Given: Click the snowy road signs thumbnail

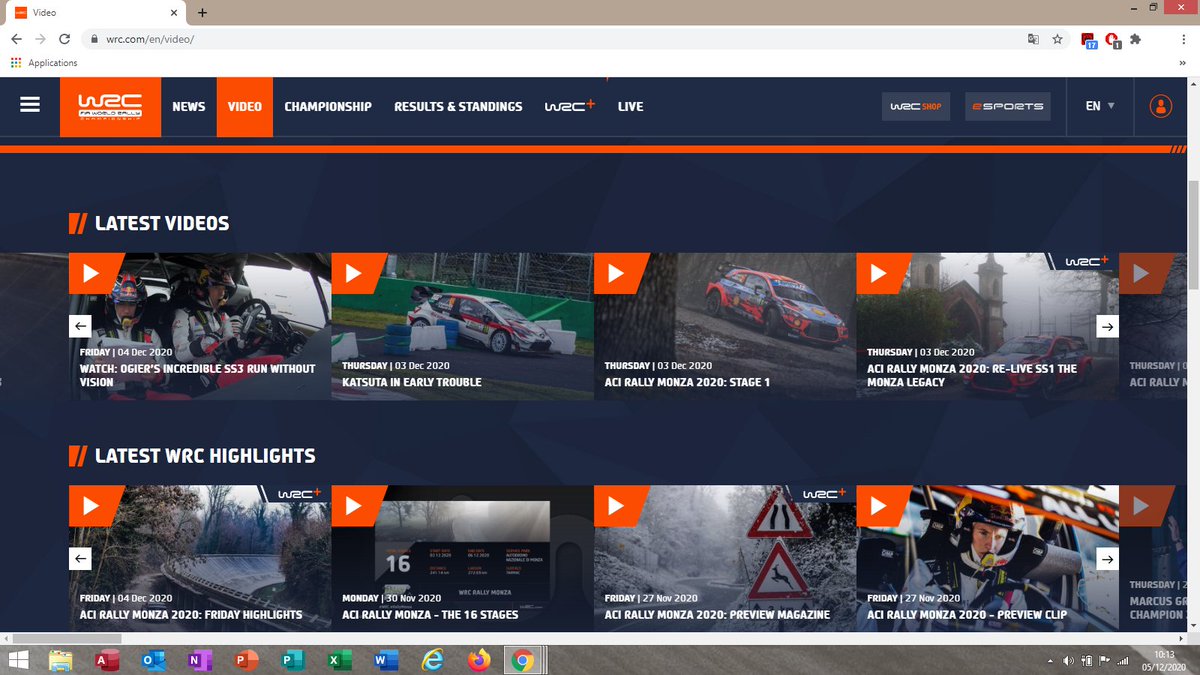Looking at the screenshot, I should [x=725, y=559].
